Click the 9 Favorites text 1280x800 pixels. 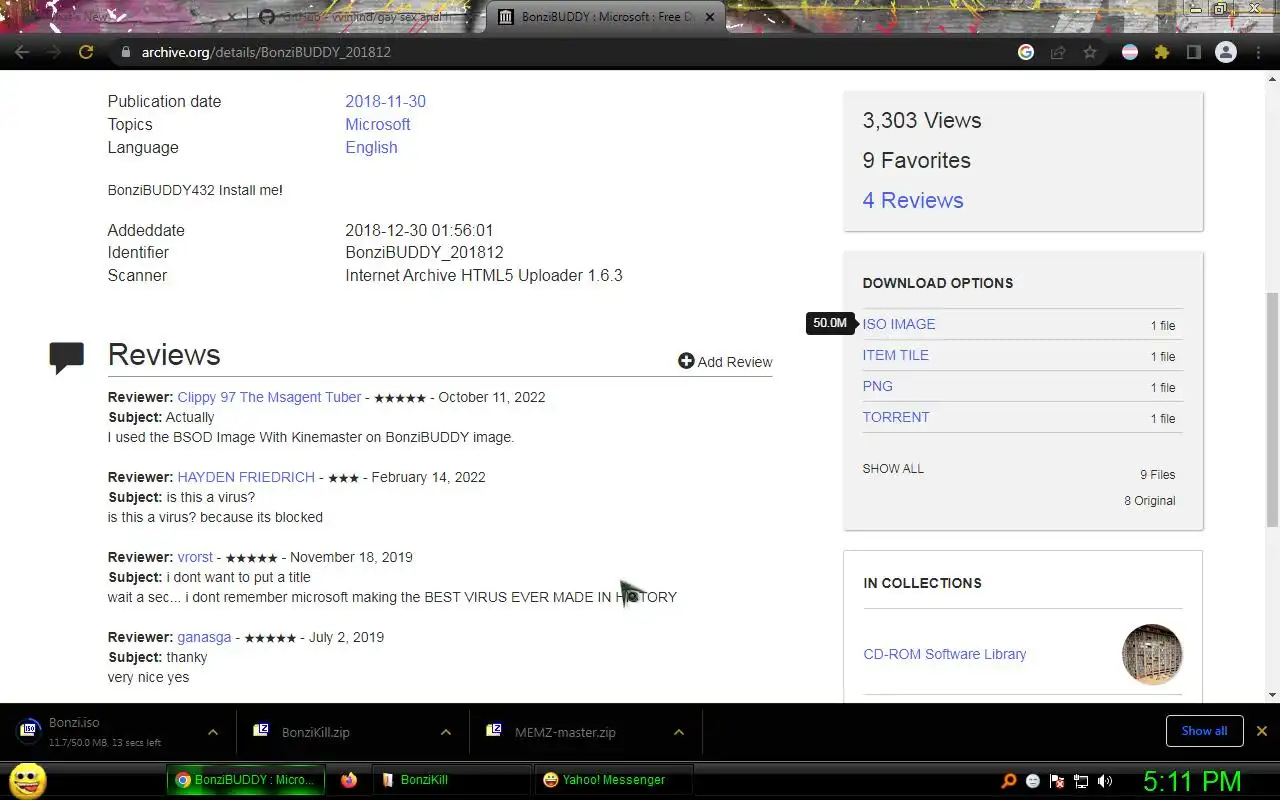click(x=917, y=160)
